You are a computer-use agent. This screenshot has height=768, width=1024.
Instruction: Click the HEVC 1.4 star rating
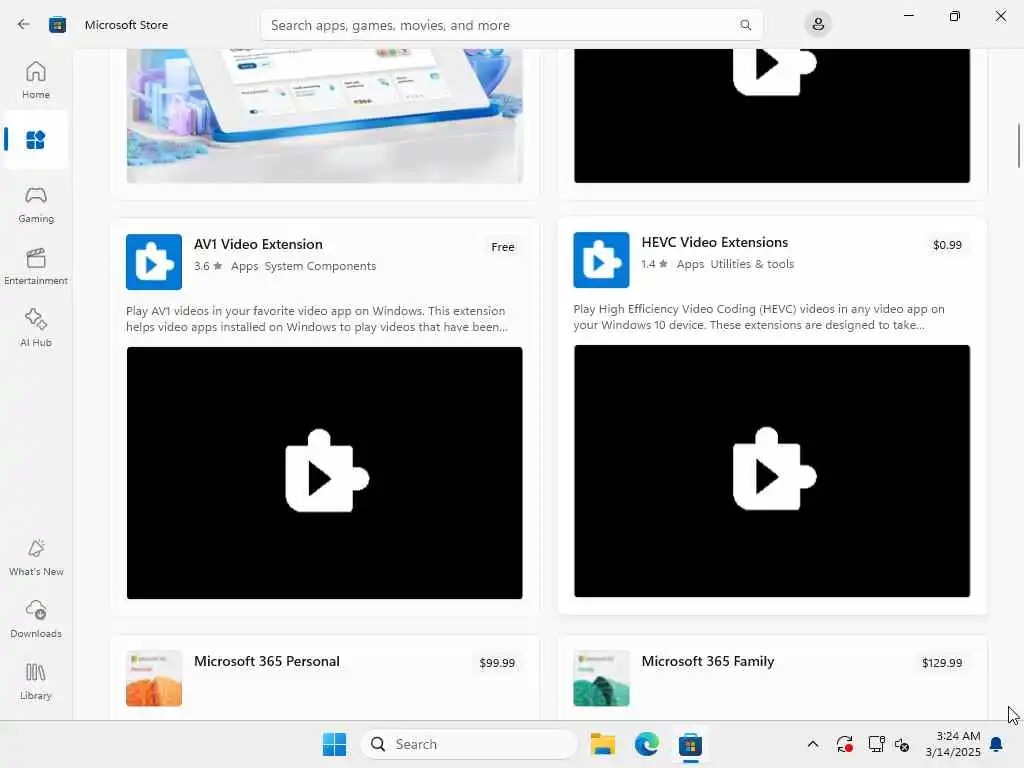pyautogui.click(x=654, y=264)
